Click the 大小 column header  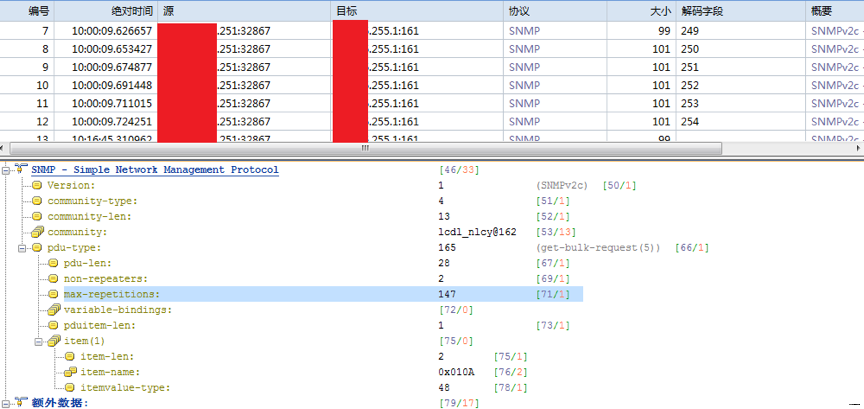pos(660,10)
